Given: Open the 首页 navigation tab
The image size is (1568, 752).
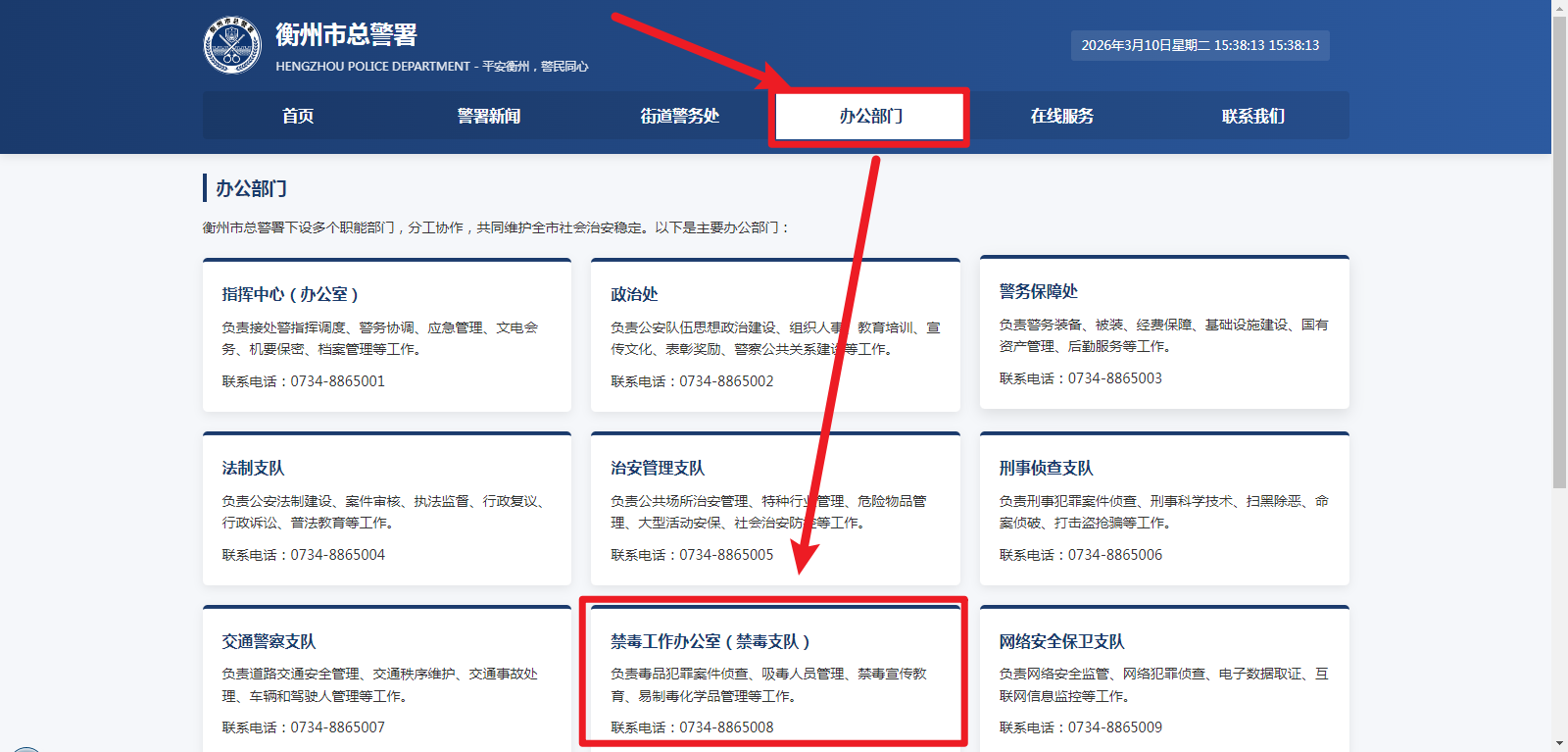Looking at the screenshot, I should (x=298, y=116).
